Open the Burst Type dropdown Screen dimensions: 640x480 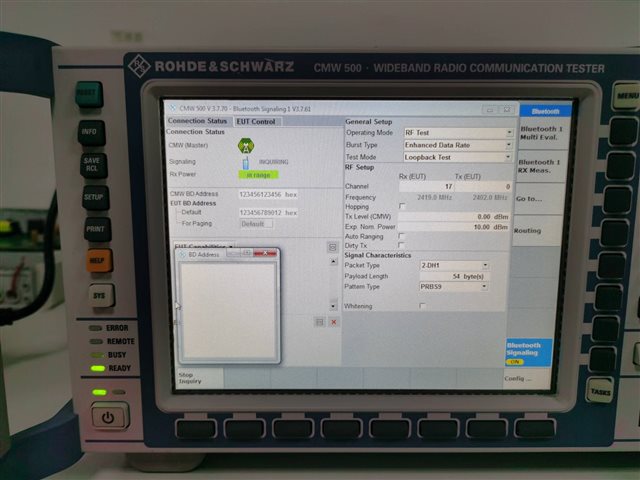(x=508, y=145)
